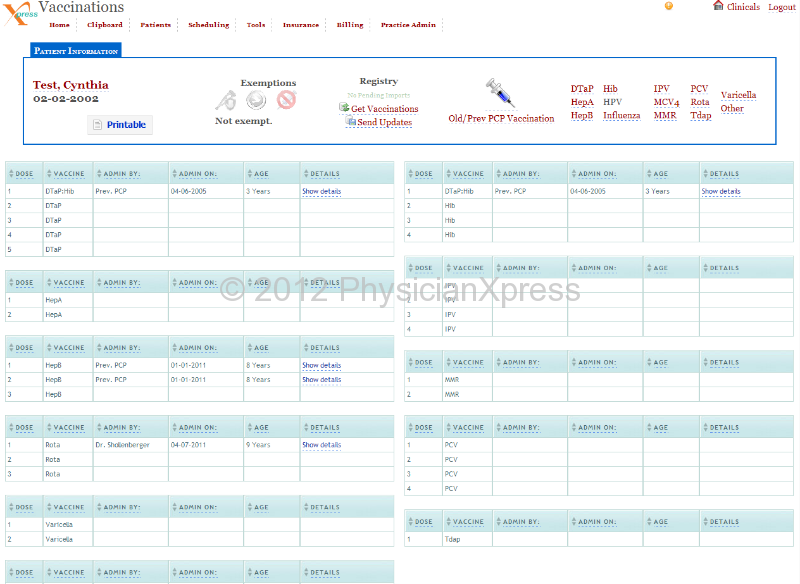Click the Clinicals house icon
The height and width of the screenshot is (584, 800).
(718, 6)
